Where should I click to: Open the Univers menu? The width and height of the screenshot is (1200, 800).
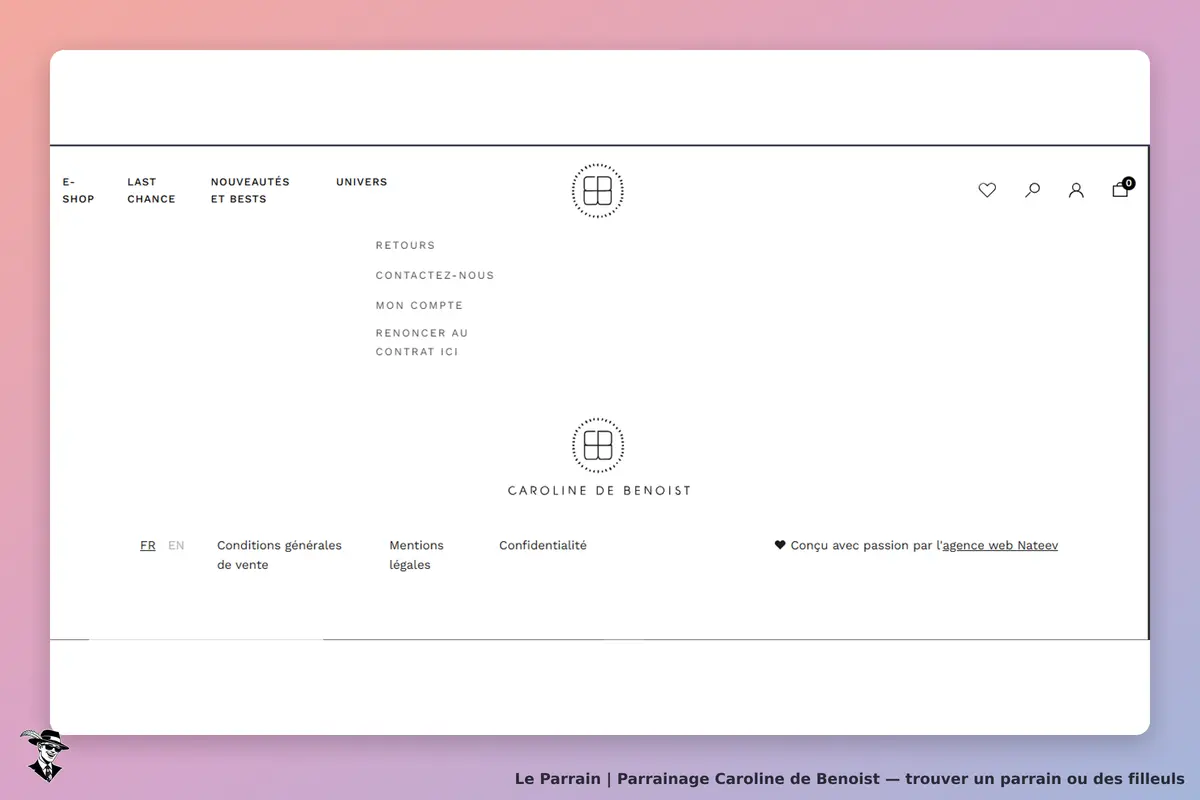click(362, 182)
